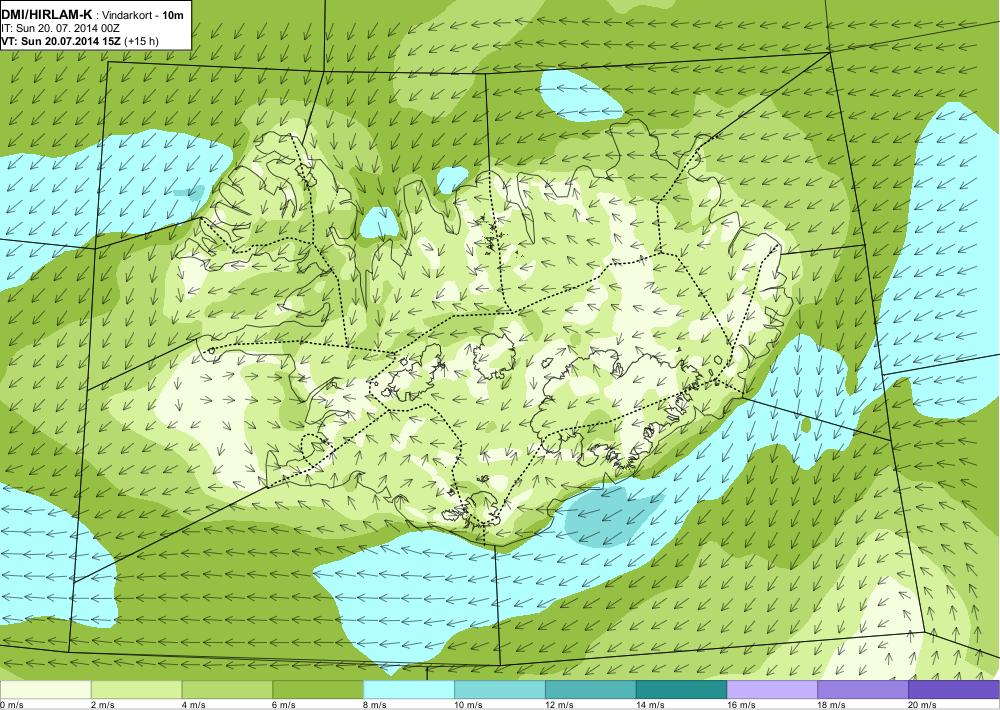1000x710 pixels.
Task: Click the '12 m/s' legend label
Action: 560,705
